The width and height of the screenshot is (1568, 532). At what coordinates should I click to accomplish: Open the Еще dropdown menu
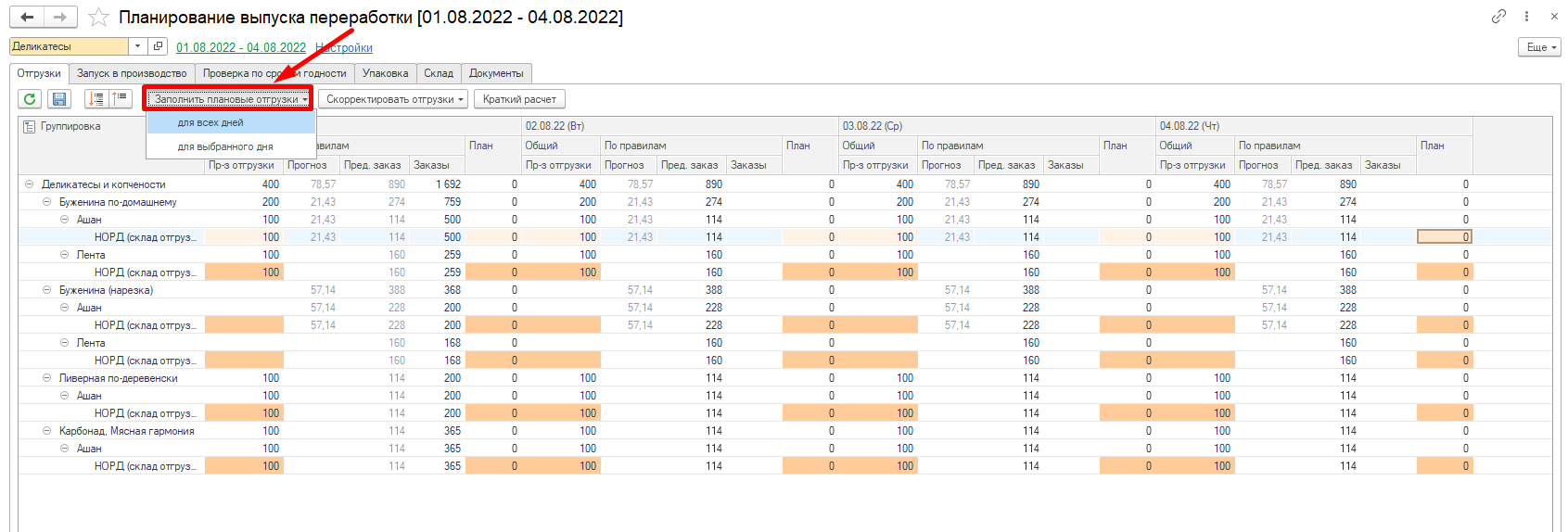click(x=1539, y=47)
